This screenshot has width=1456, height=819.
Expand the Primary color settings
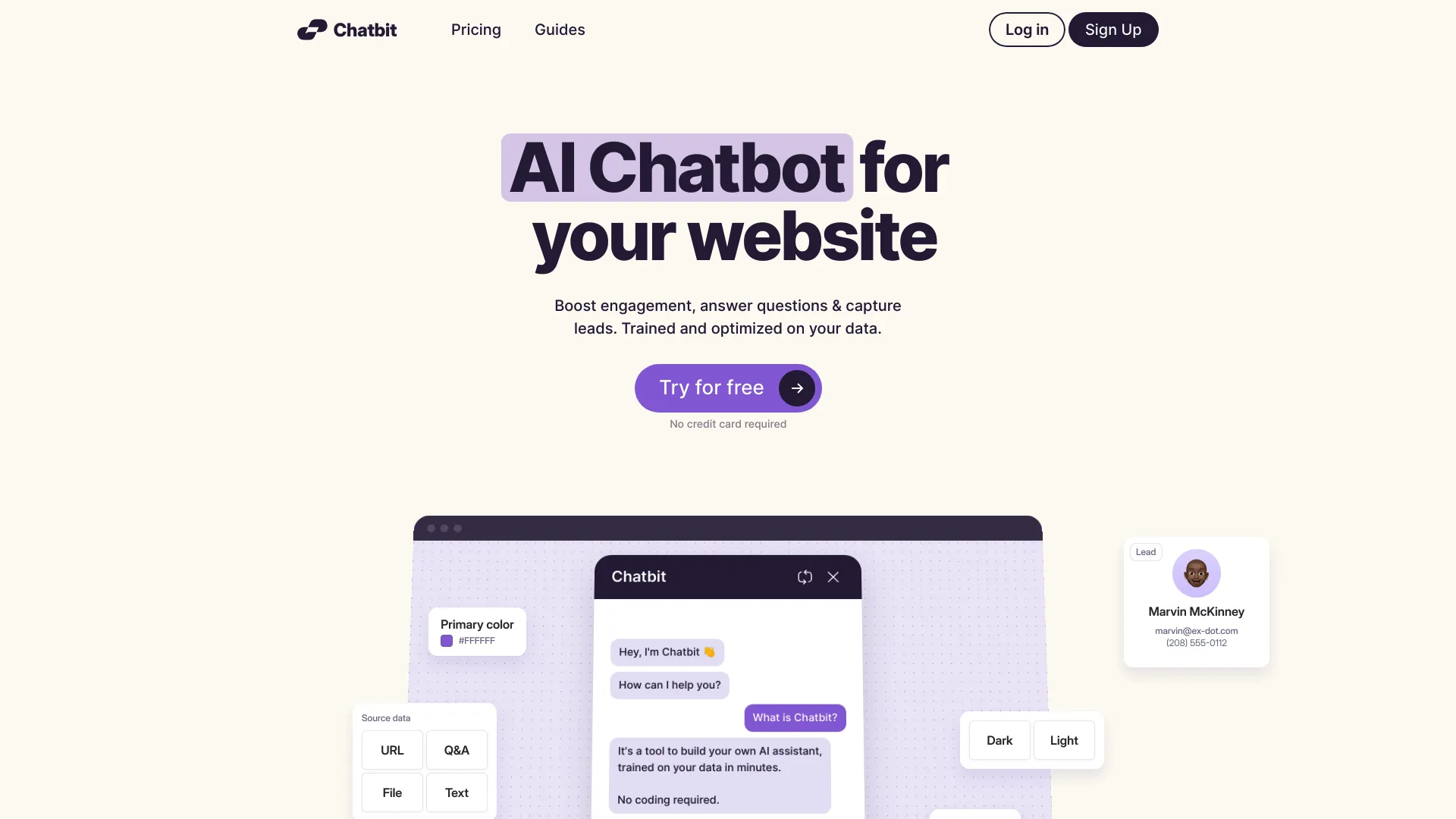point(477,631)
